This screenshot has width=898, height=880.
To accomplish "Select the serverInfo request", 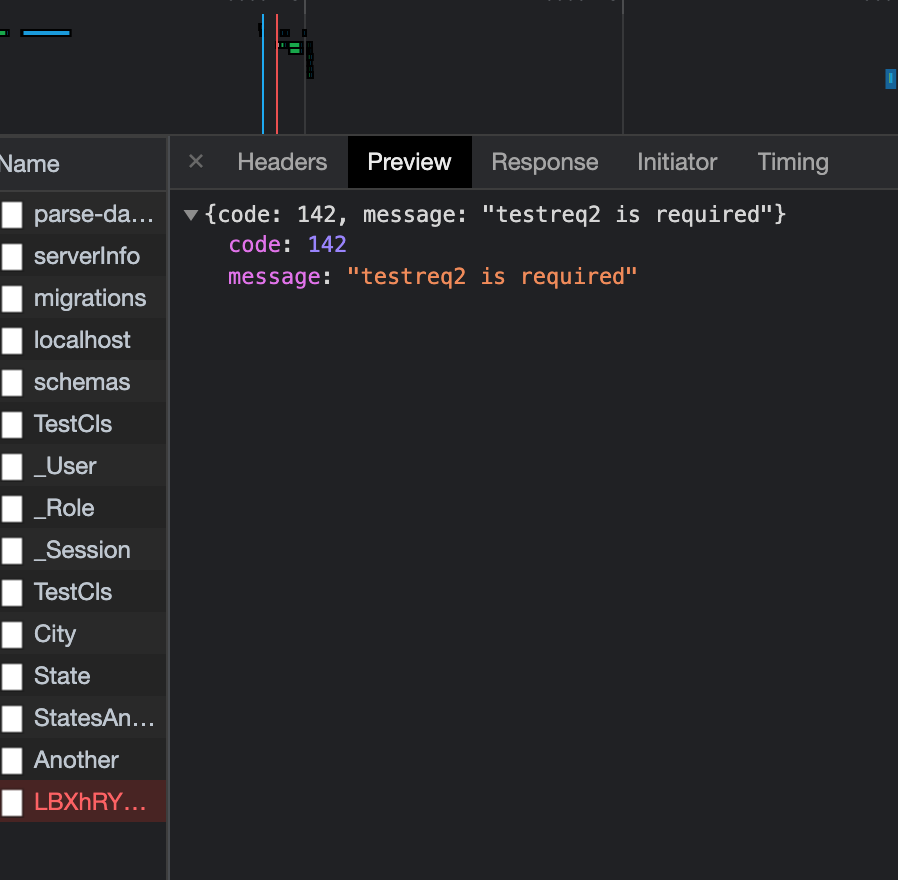I will click(x=83, y=256).
